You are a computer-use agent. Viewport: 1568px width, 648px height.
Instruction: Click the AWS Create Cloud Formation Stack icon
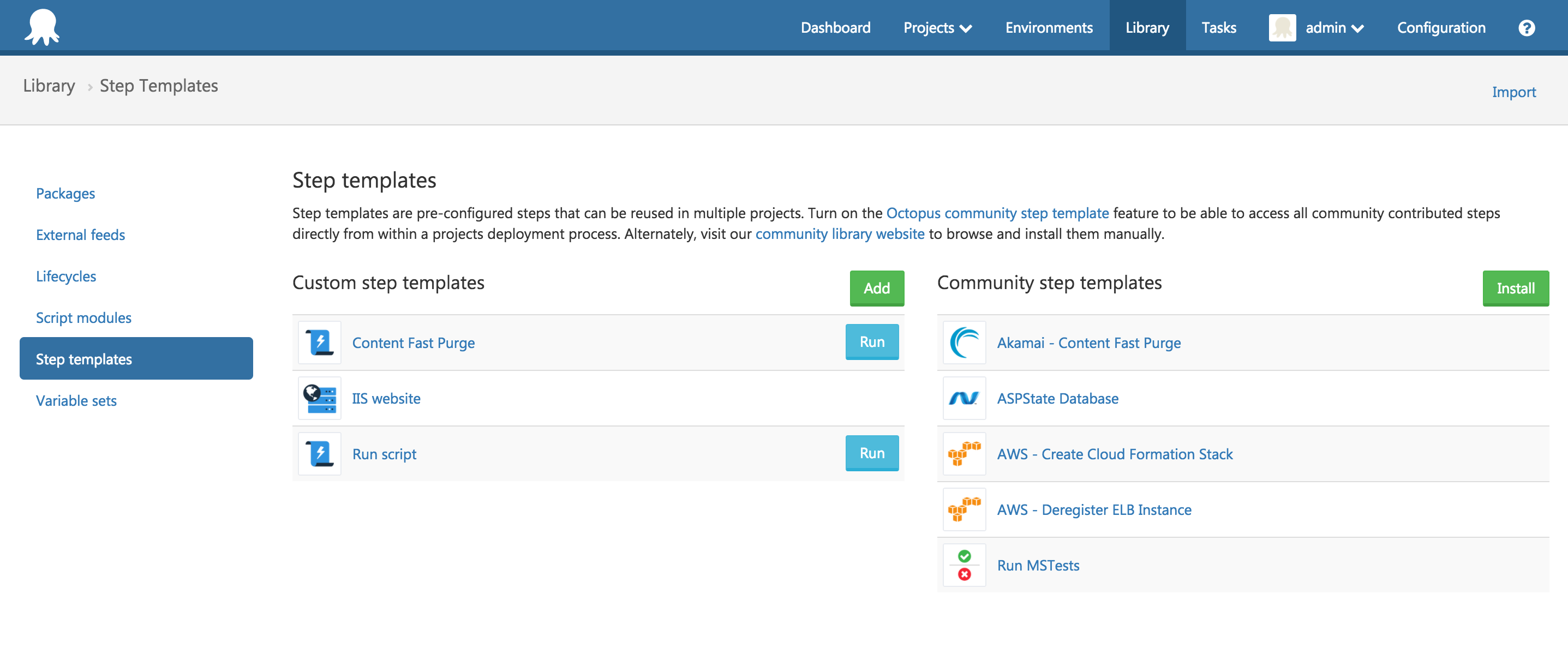963,453
